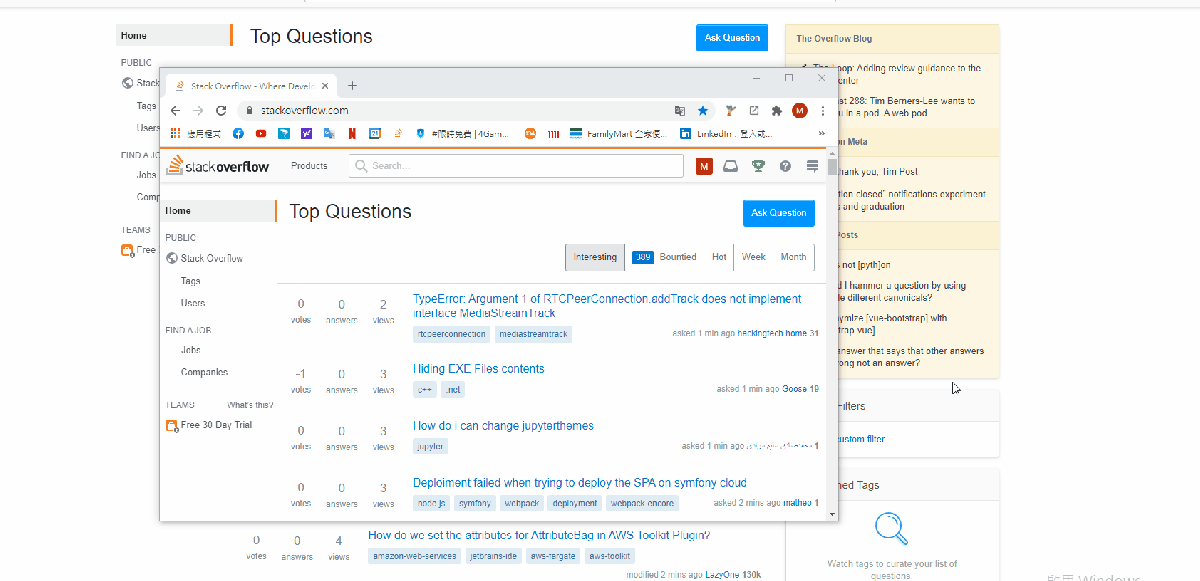Open the symfony cloud deployment failed question
Image resolution: width=1200 pixels, height=581 pixels.
point(580,483)
